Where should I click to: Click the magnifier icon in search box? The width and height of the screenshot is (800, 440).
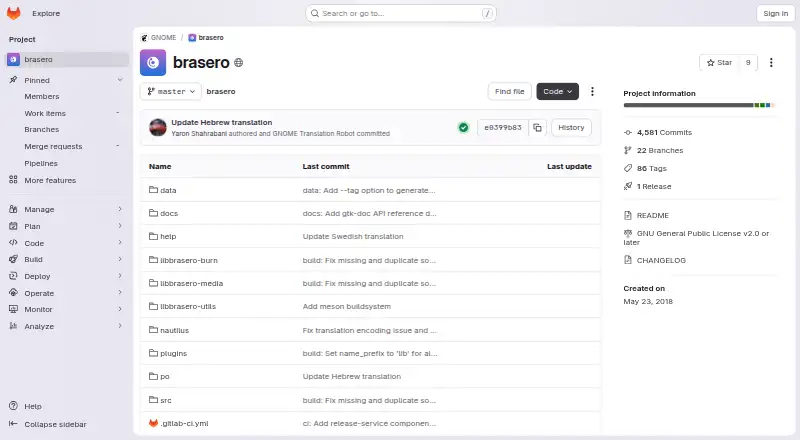tap(315, 13)
